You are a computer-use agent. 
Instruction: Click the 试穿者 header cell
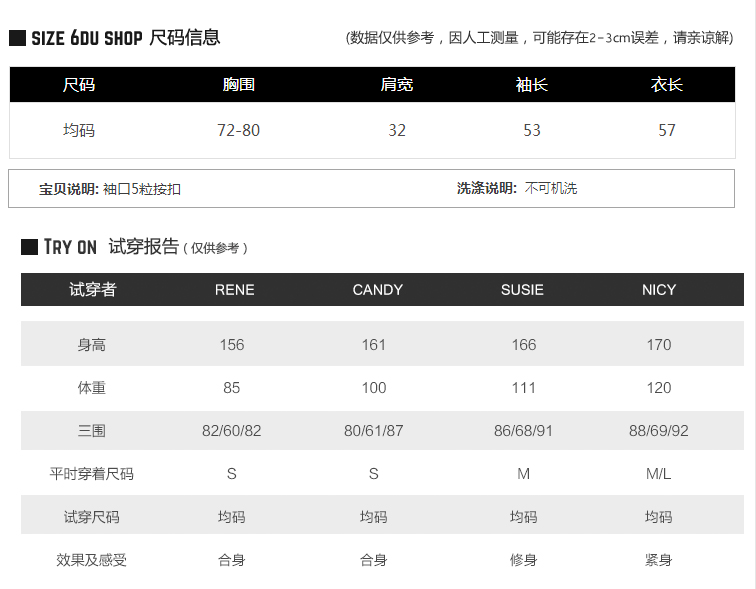[92, 289]
